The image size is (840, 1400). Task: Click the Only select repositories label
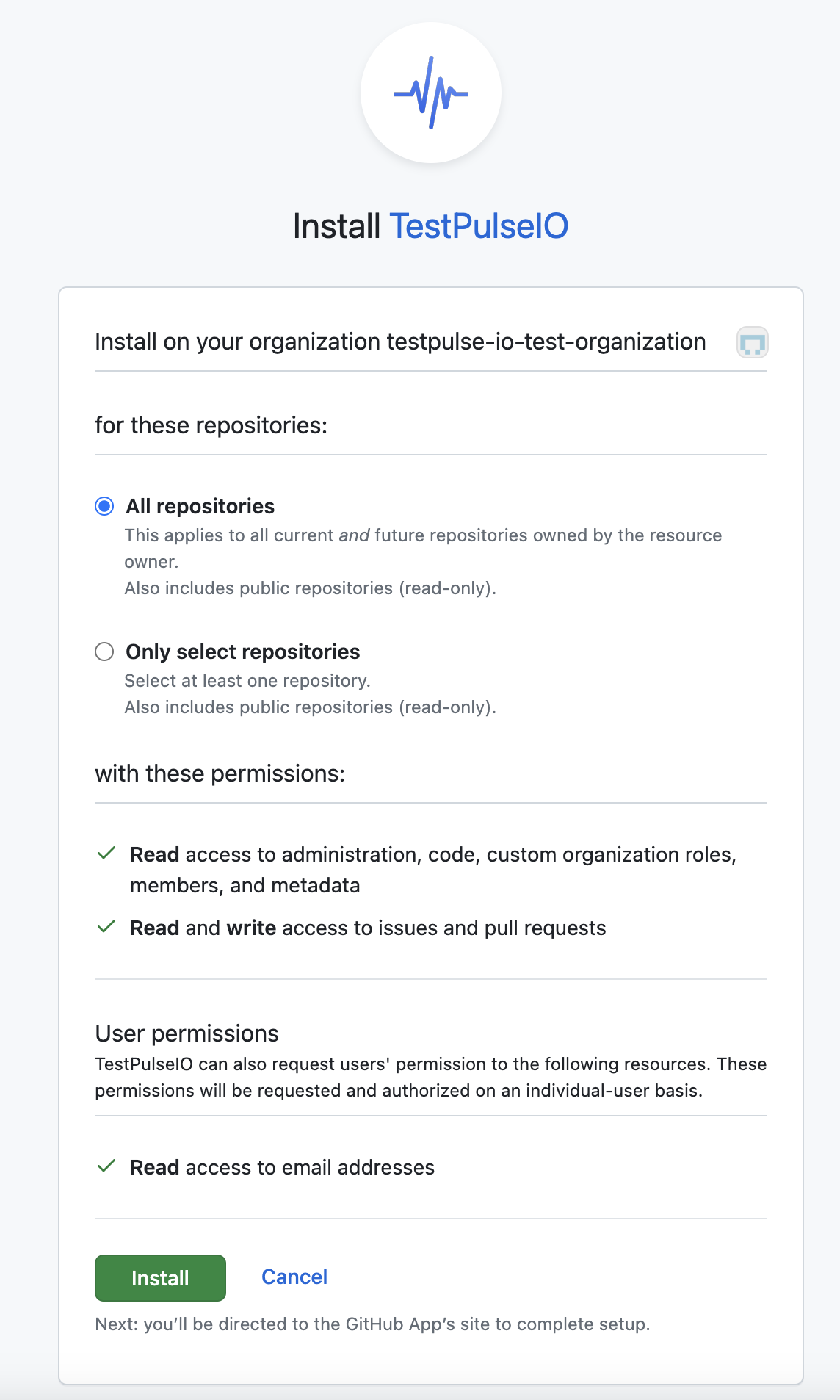point(243,652)
